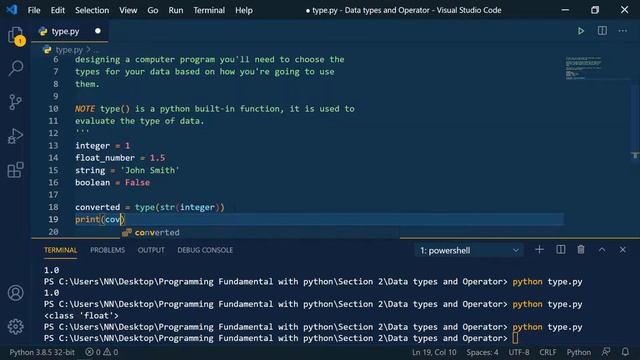Click Python language mode in status bar
The height and width of the screenshot is (360, 640).
click(x=578, y=352)
